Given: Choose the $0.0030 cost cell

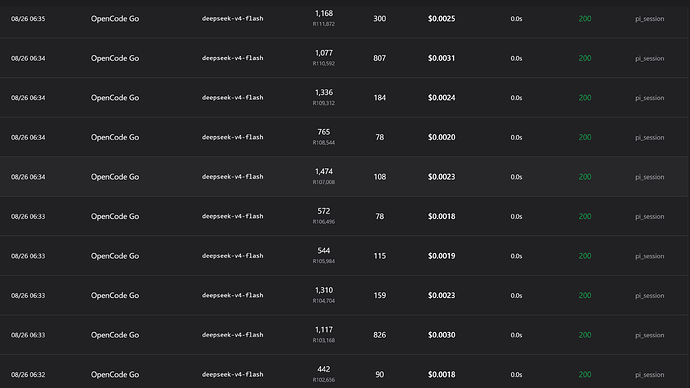Looking at the screenshot, I should click(x=441, y=335).
